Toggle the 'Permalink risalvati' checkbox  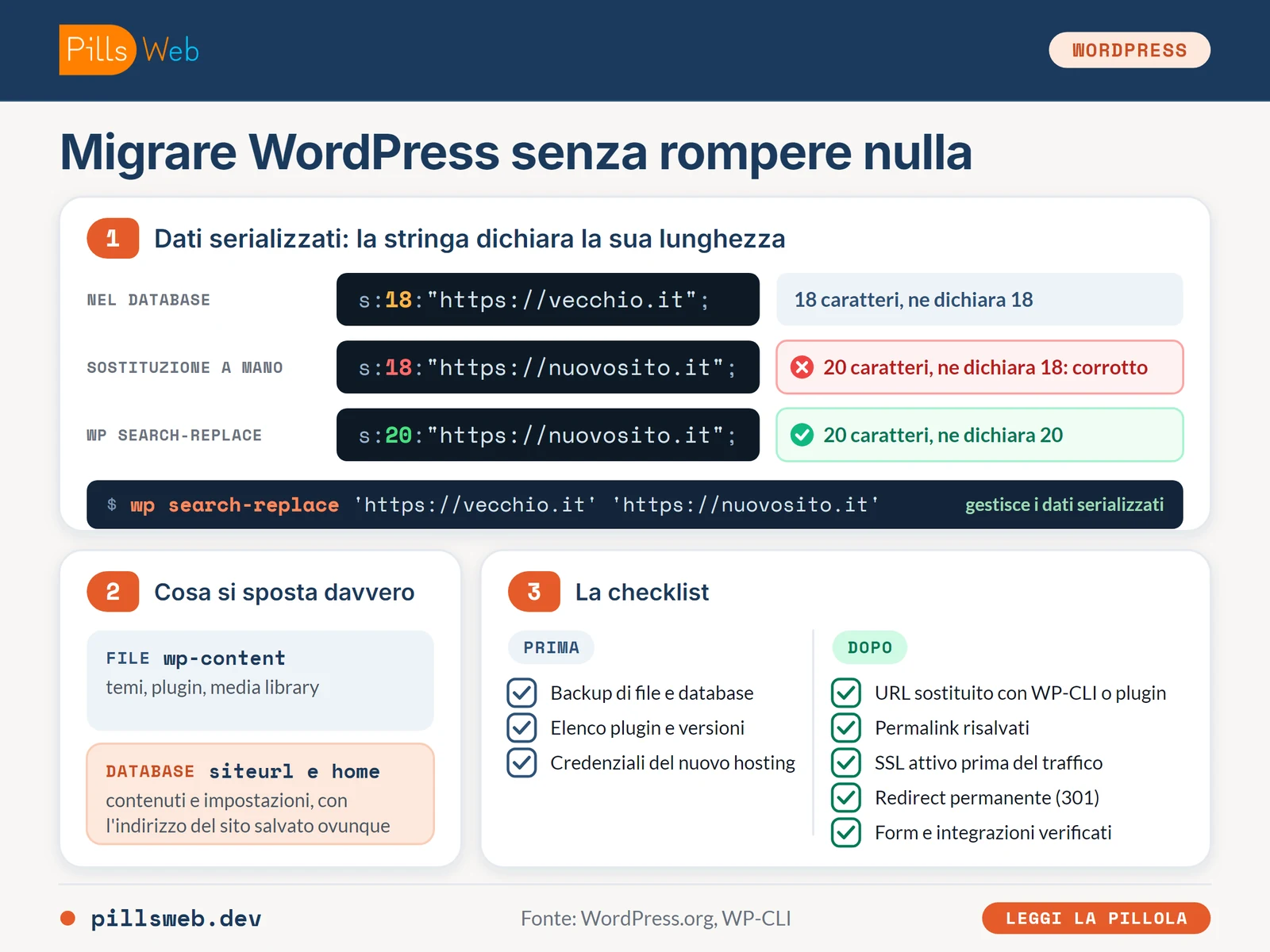[x=846, y=727]
